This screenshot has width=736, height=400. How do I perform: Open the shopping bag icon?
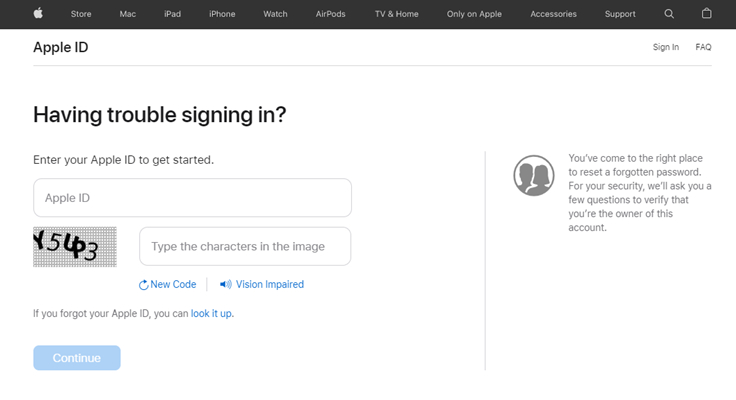coord(707,14)
